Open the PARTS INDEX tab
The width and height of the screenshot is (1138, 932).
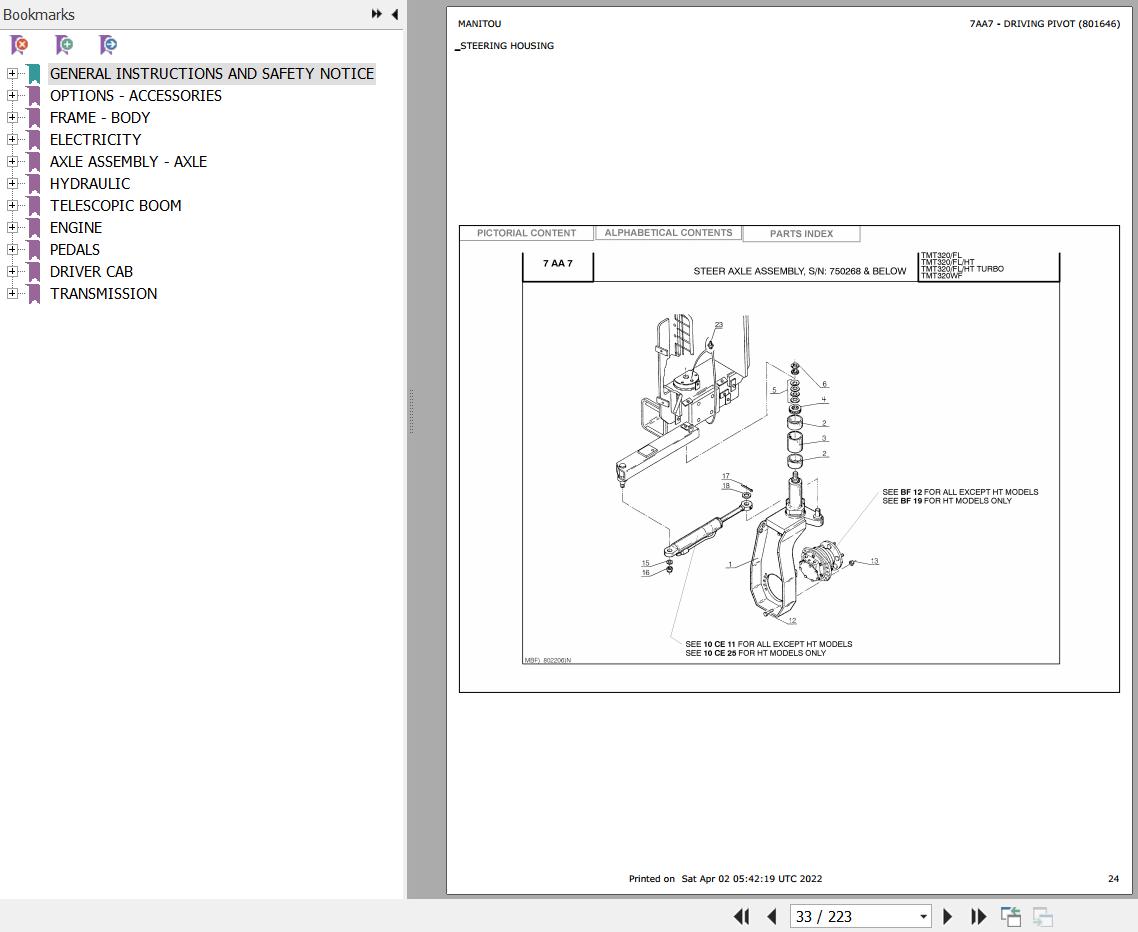800,233
